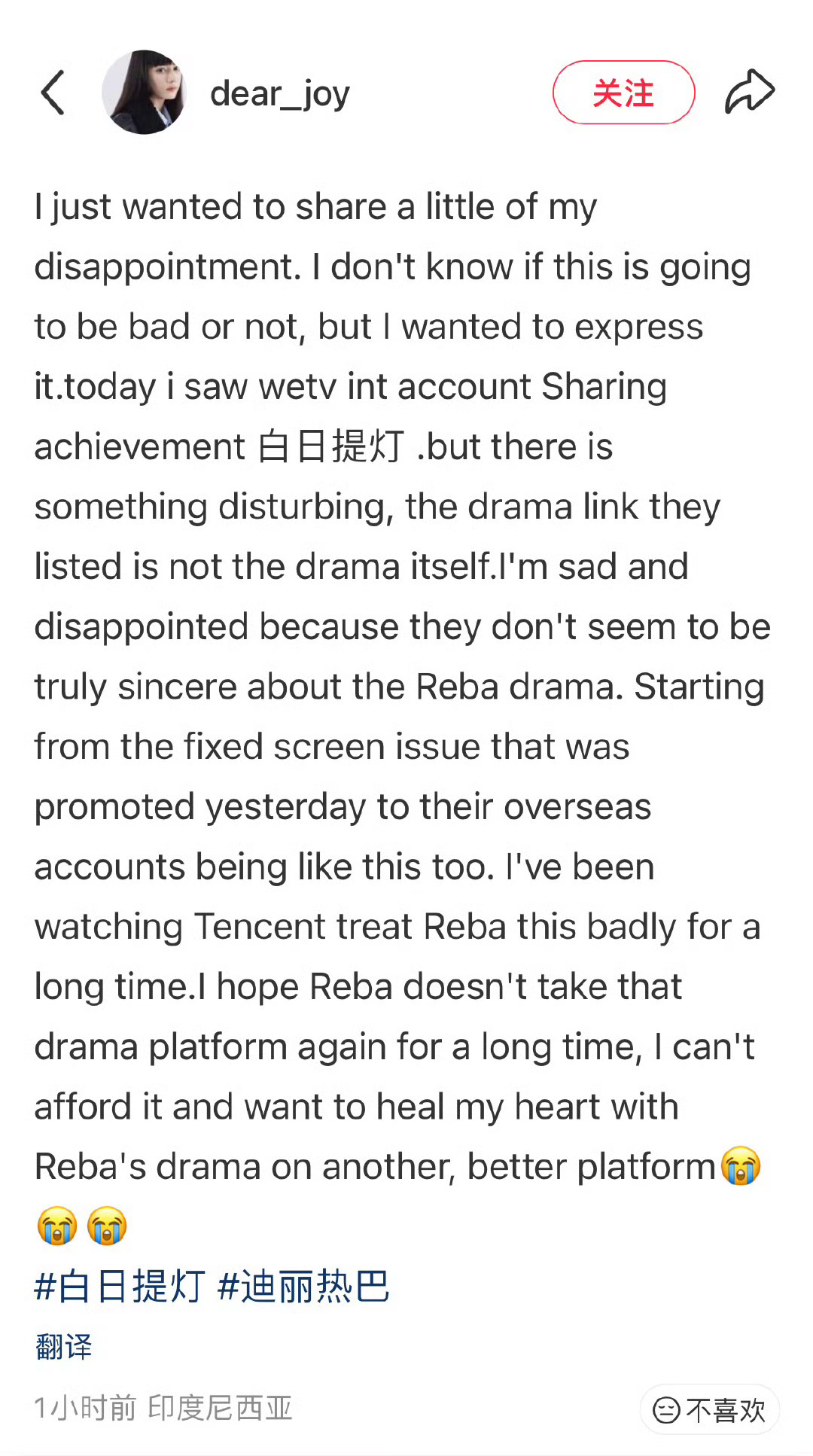Image resolution: width=813 pixels, height=1456 pixels.
Task: Go back using the left arrow
Action: coord(53,93)
